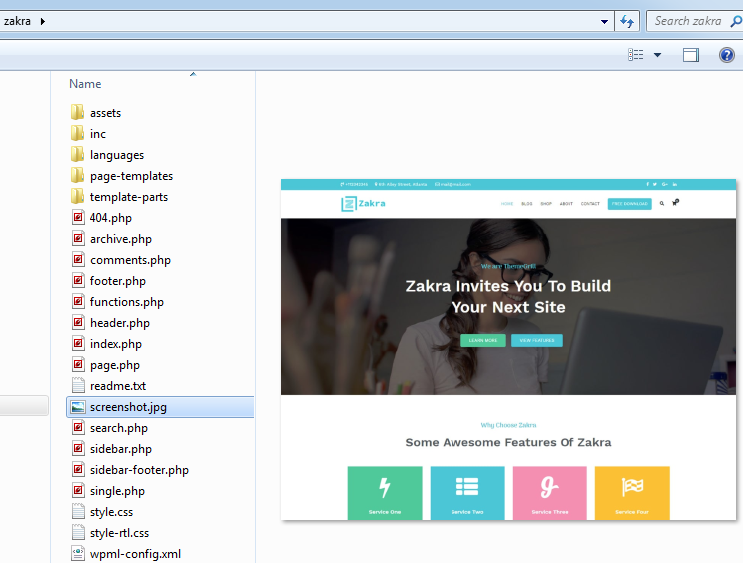The image size is (743, 563).
Task: Select the assets folder name
Action: [105, 113]
